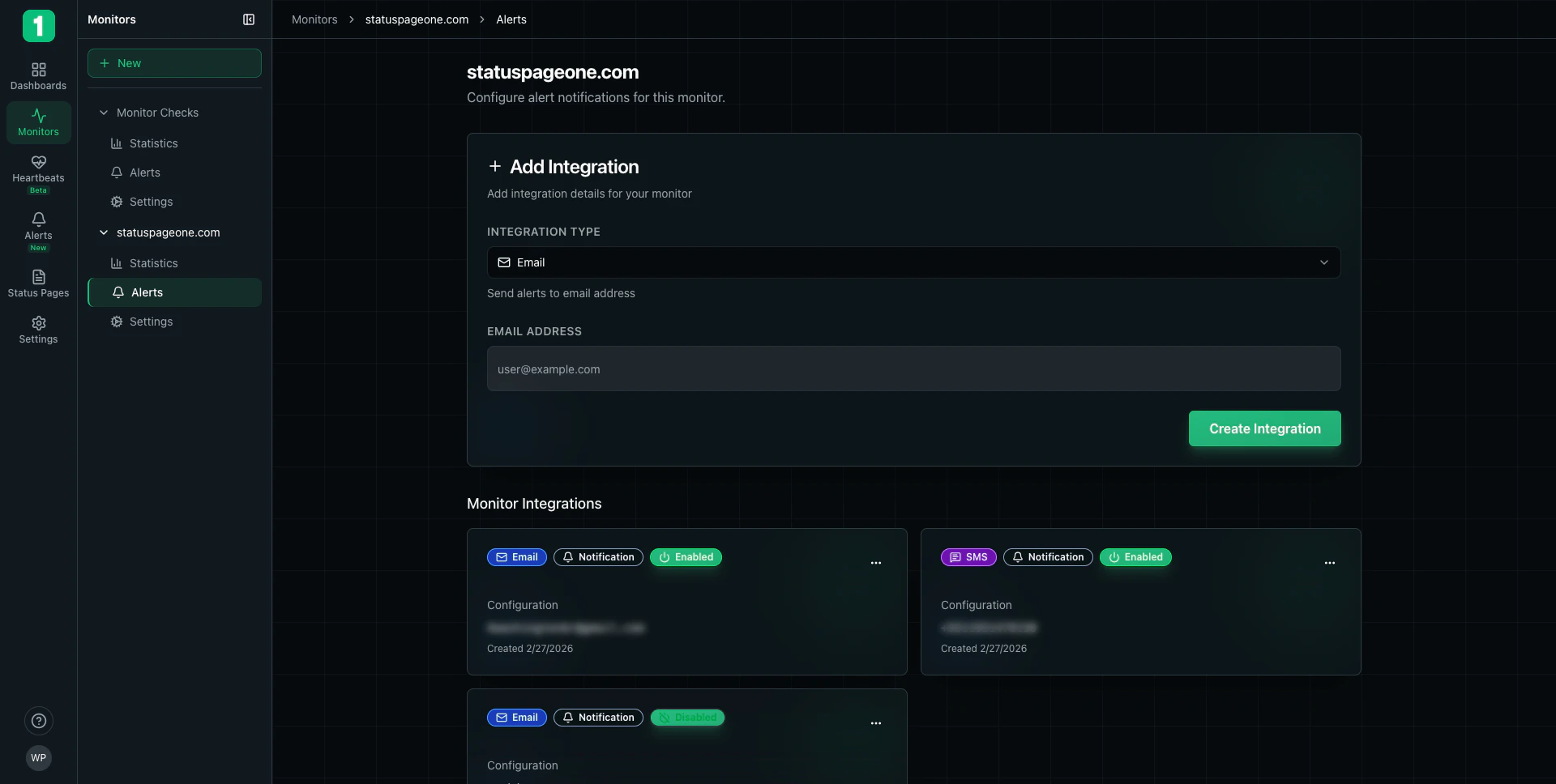Open Dashboards from the left rail
1556x784 pixels.
point(38,76)
